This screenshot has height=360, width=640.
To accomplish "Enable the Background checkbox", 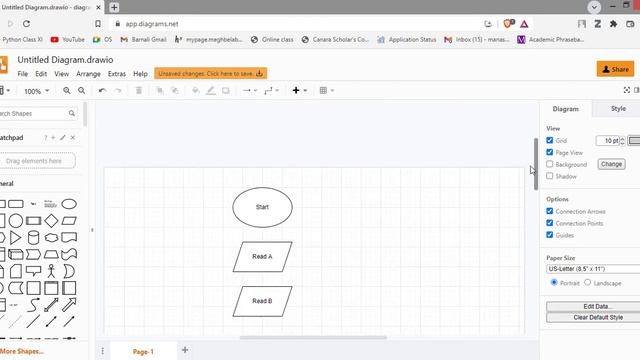I will (x=549, y=164).
